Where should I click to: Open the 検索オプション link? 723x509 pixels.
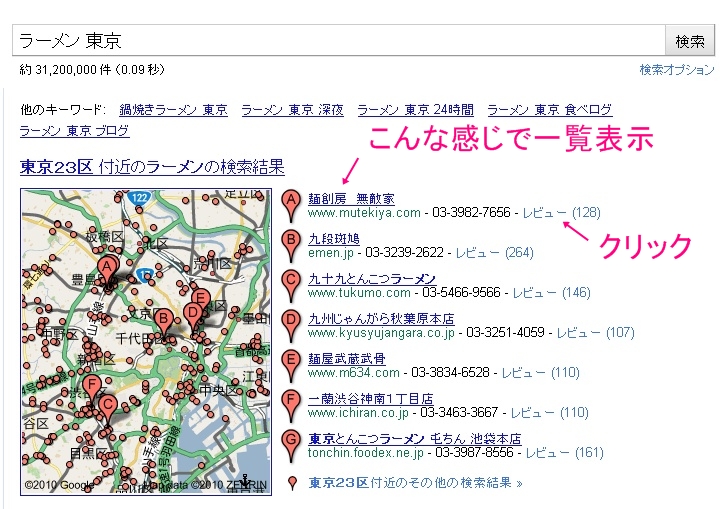point(676,70)
